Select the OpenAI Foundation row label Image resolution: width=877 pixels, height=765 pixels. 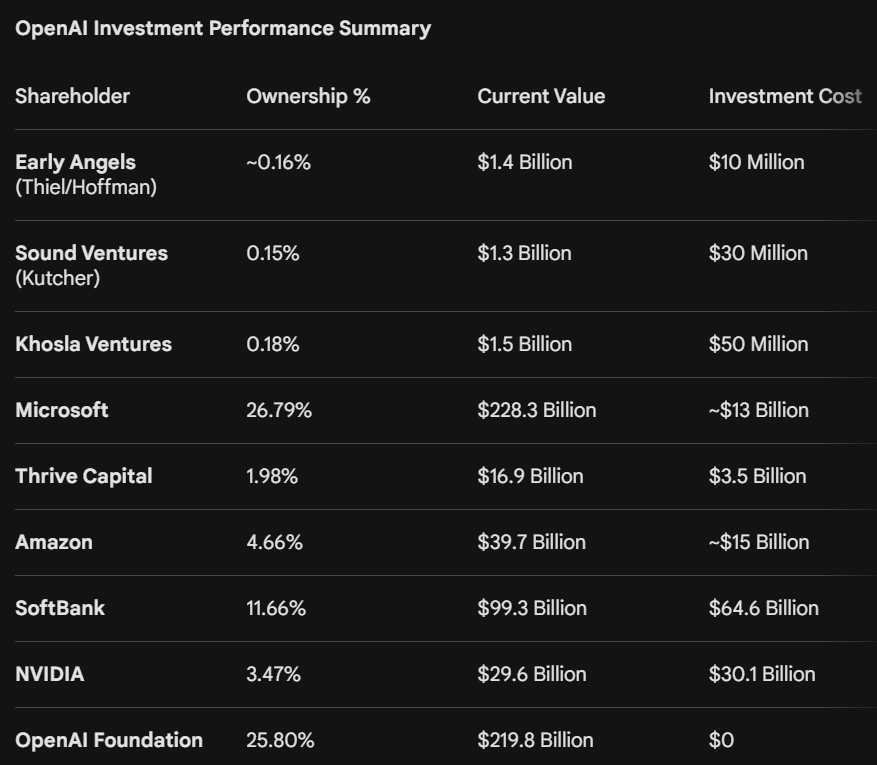pos(109,740)
